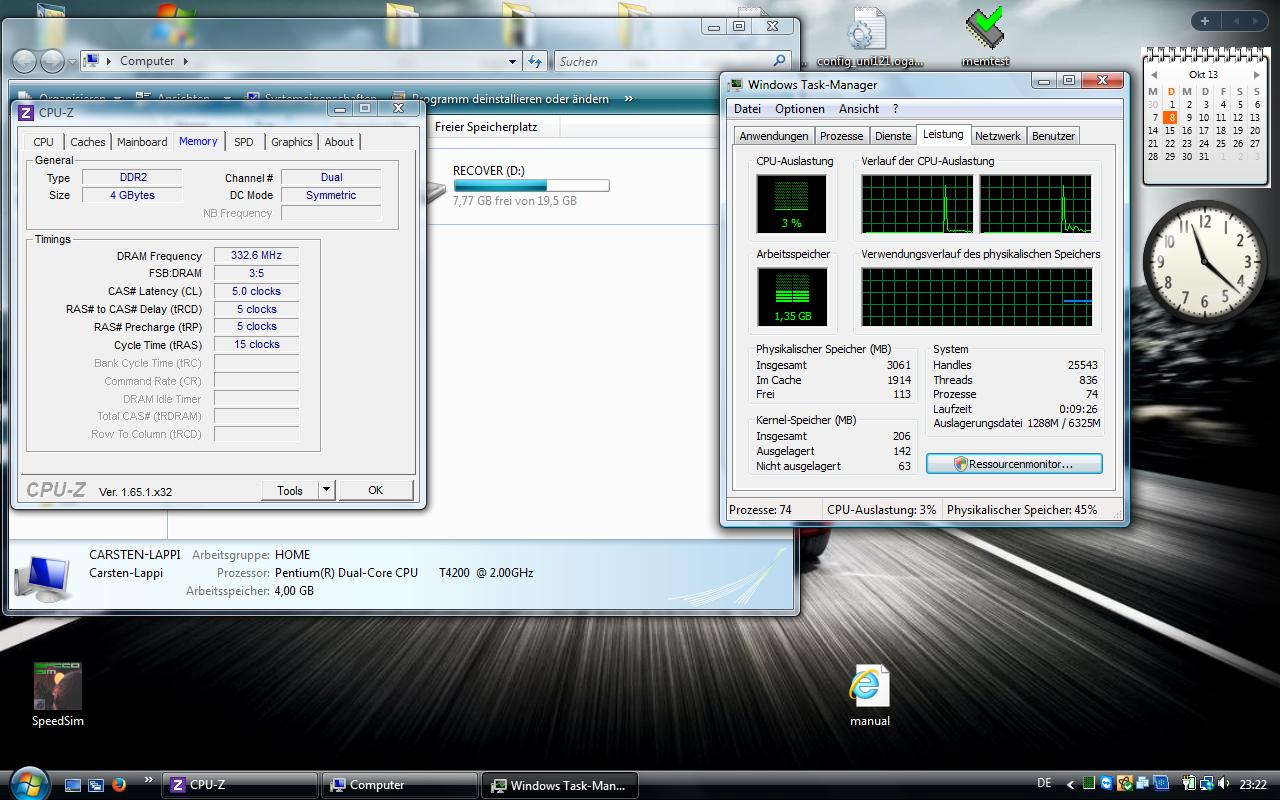Click Programm deinstallieren oder ändern
The width and height of the screenshot is (1280, 800).
click(x=510, y=99)
